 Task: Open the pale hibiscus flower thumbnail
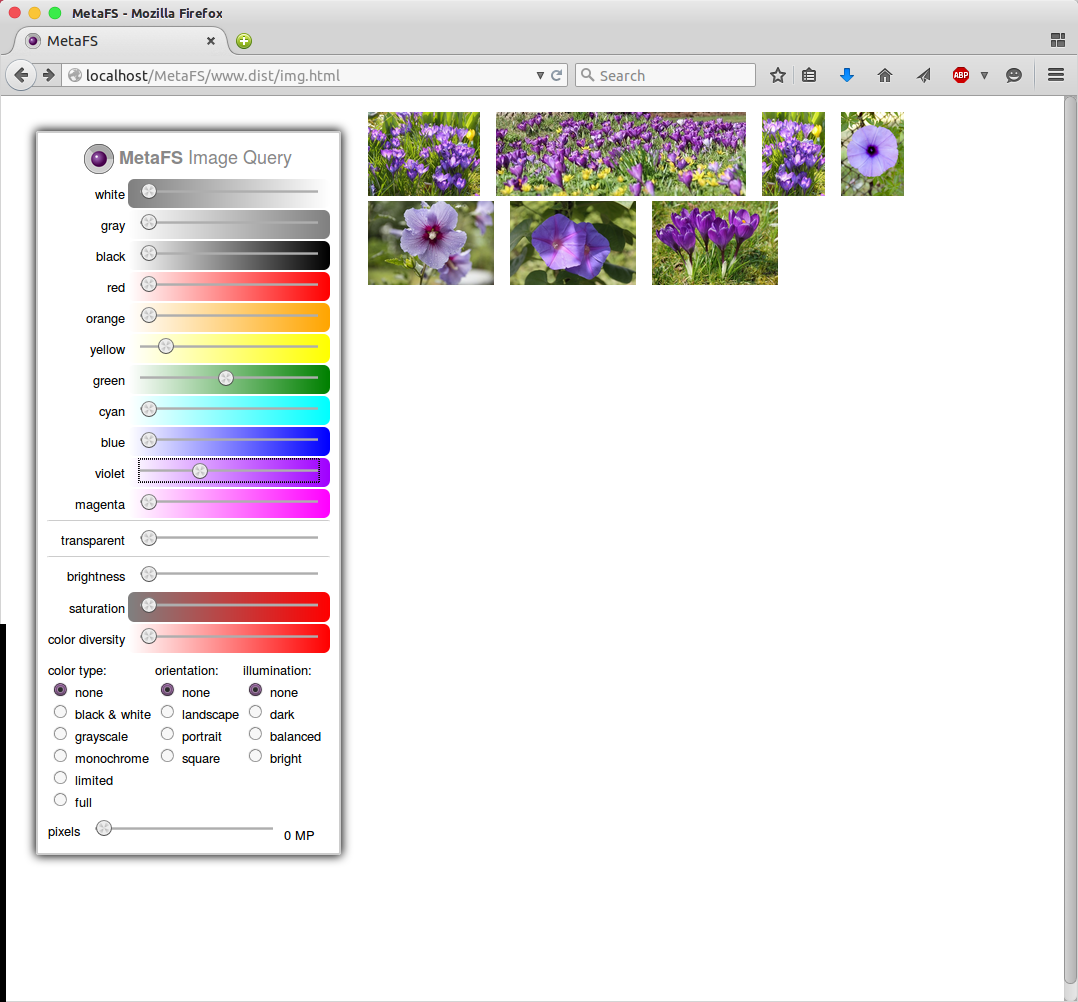pyautogui.click(x=431, y=243)
